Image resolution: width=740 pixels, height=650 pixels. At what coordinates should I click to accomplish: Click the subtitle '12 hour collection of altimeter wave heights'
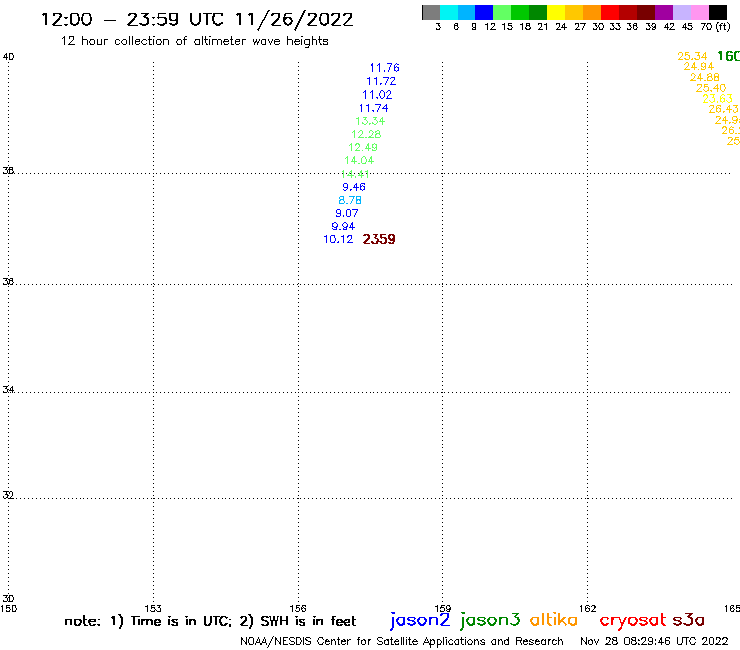194,42
